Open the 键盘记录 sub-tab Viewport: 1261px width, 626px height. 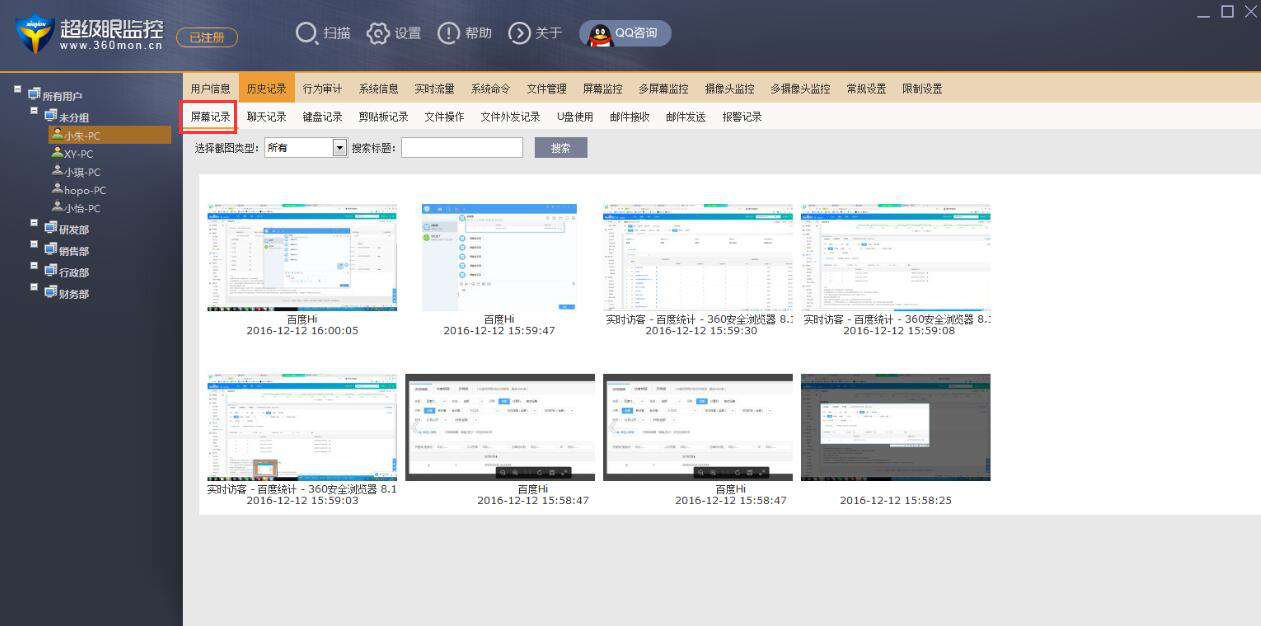[x=324, y=115]
